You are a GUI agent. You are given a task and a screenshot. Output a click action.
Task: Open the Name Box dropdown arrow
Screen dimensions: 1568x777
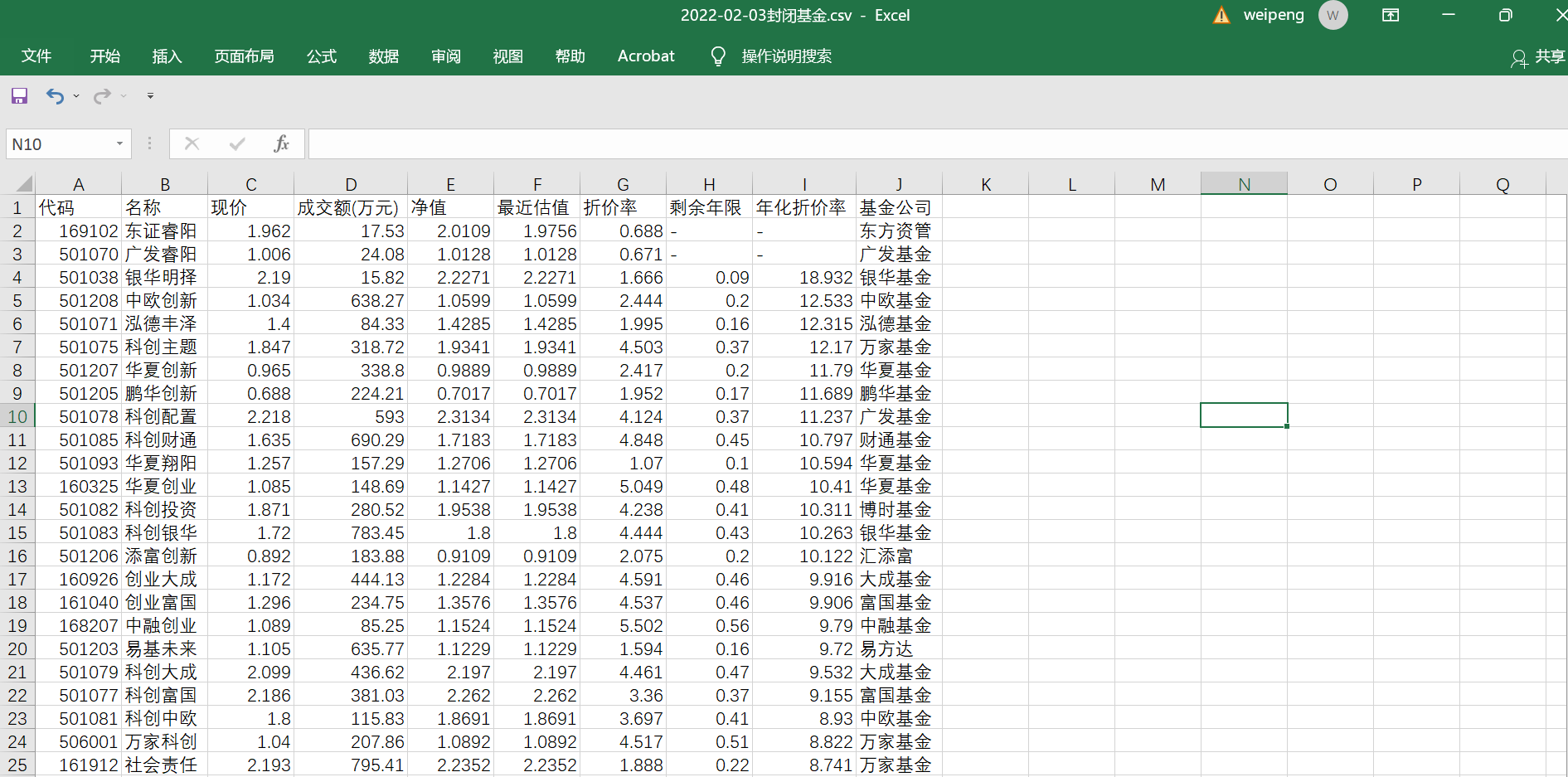119,144
